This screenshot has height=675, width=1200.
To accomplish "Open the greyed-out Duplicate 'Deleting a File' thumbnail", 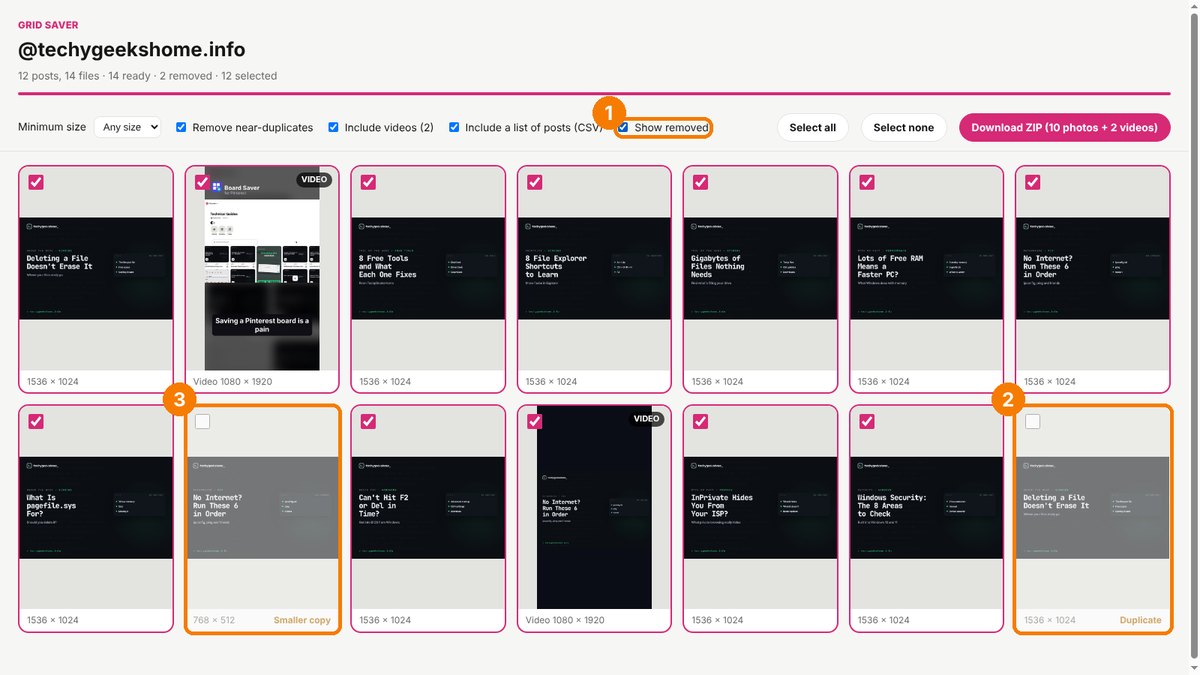I will [1092, 507].
